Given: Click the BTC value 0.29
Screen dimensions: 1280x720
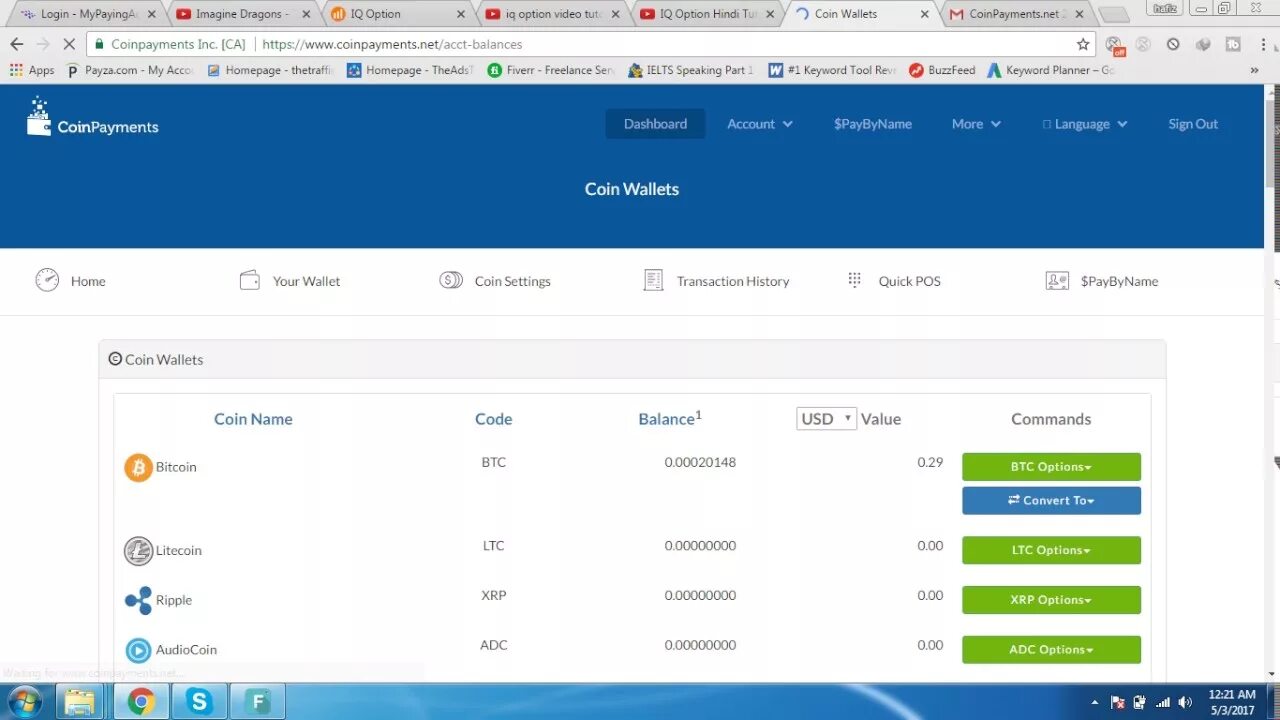Looking at the screenshot, I should coord(930,462).
